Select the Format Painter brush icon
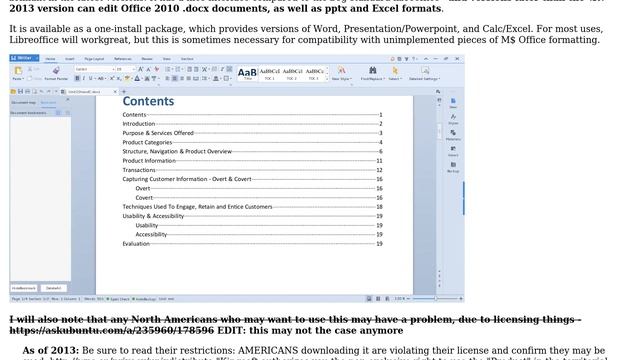 pyautogui.click(x=56, y=70)
